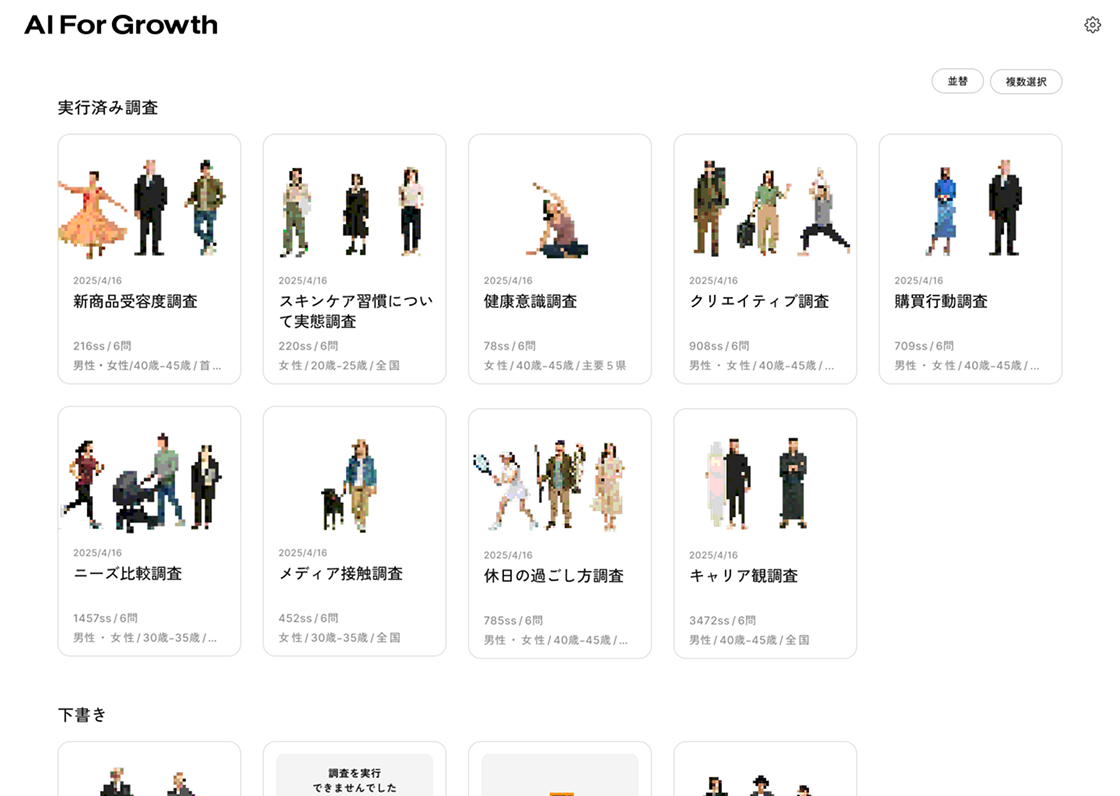Open the 新商品受容度調査 dancer illustration
Screen dimensions: 1120x796
click(96, 212)
